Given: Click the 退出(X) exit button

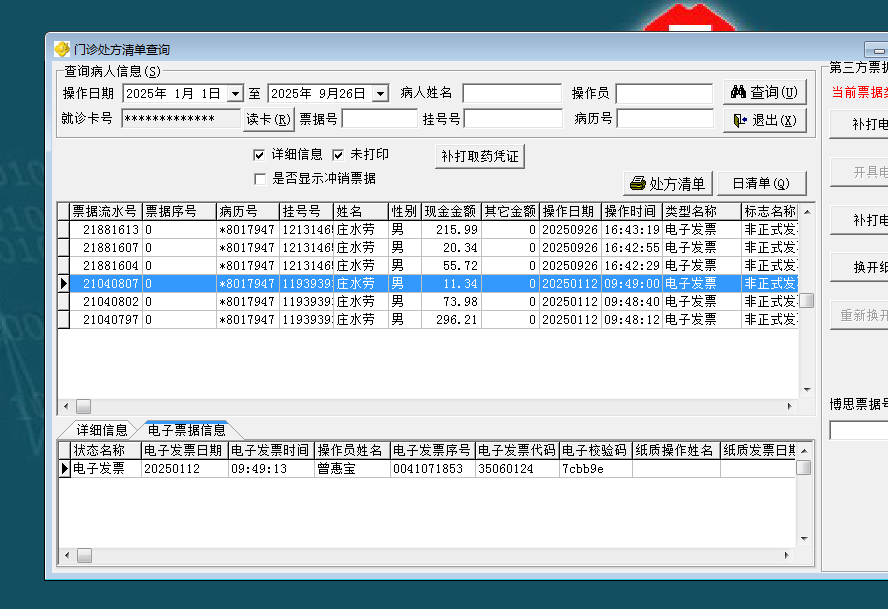Looking at the screenshot, I should click(x=765, y=120).
